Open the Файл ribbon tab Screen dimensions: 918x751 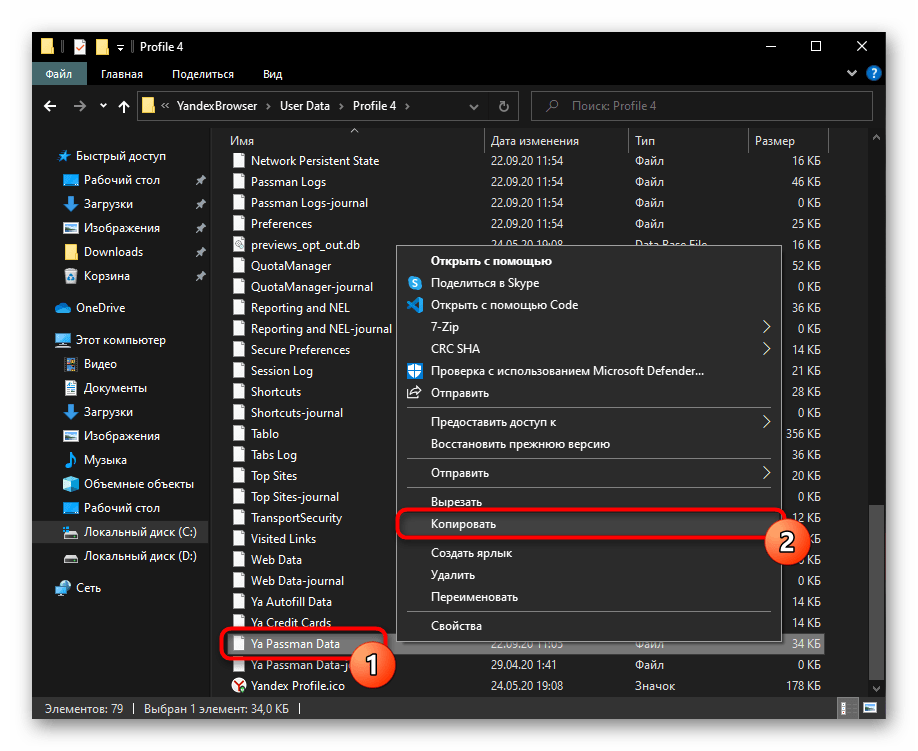(x=58, y=74)
